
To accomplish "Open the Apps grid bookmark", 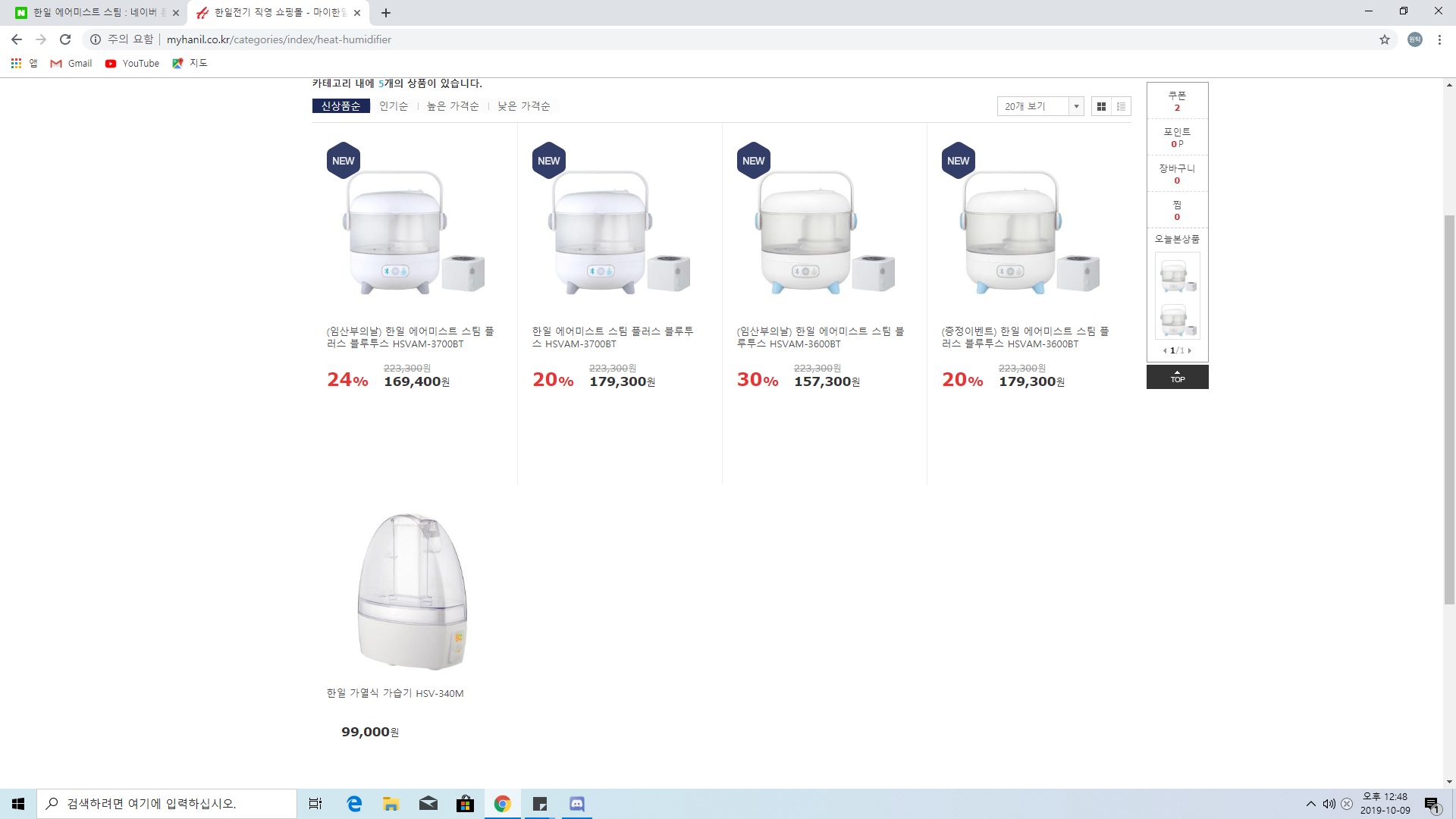I will point(24,64).
